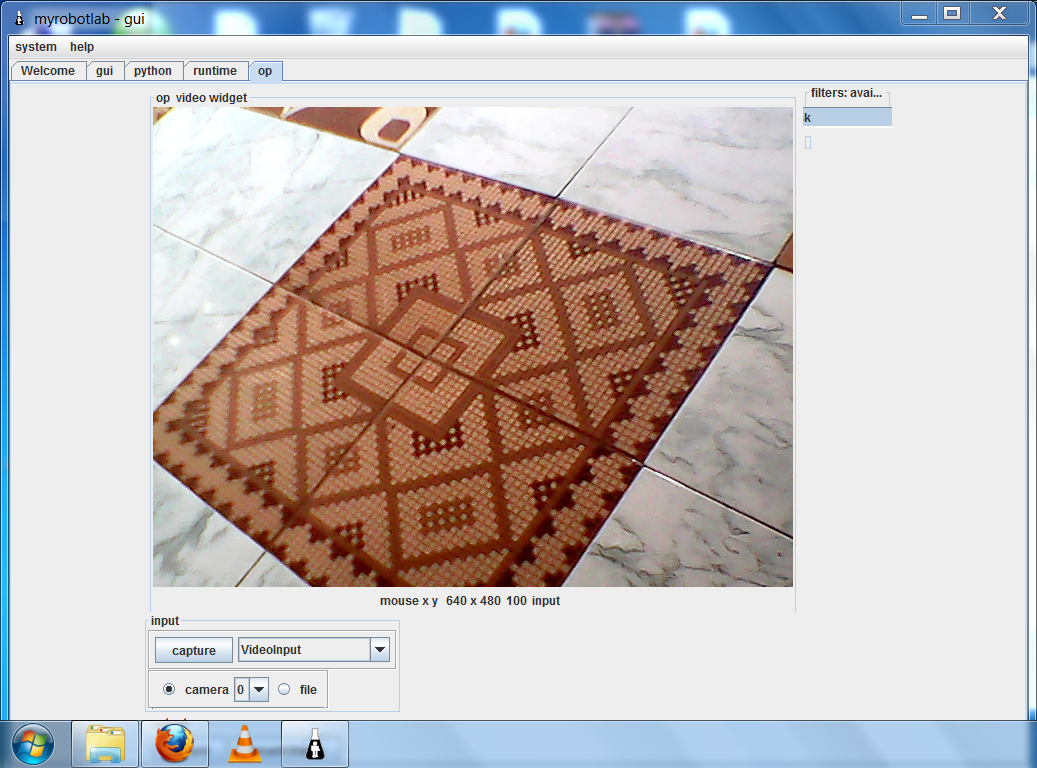This screenshot has height=768, width=1037.
Task: Switch to the gui tab
Action: (104, 71)
